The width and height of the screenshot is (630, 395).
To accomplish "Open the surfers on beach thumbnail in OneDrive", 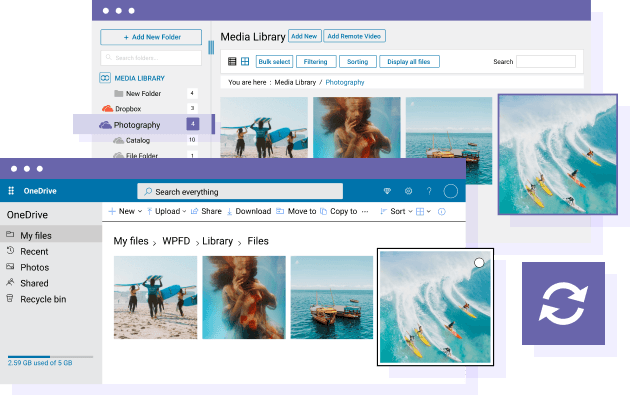I will [155, 298].
